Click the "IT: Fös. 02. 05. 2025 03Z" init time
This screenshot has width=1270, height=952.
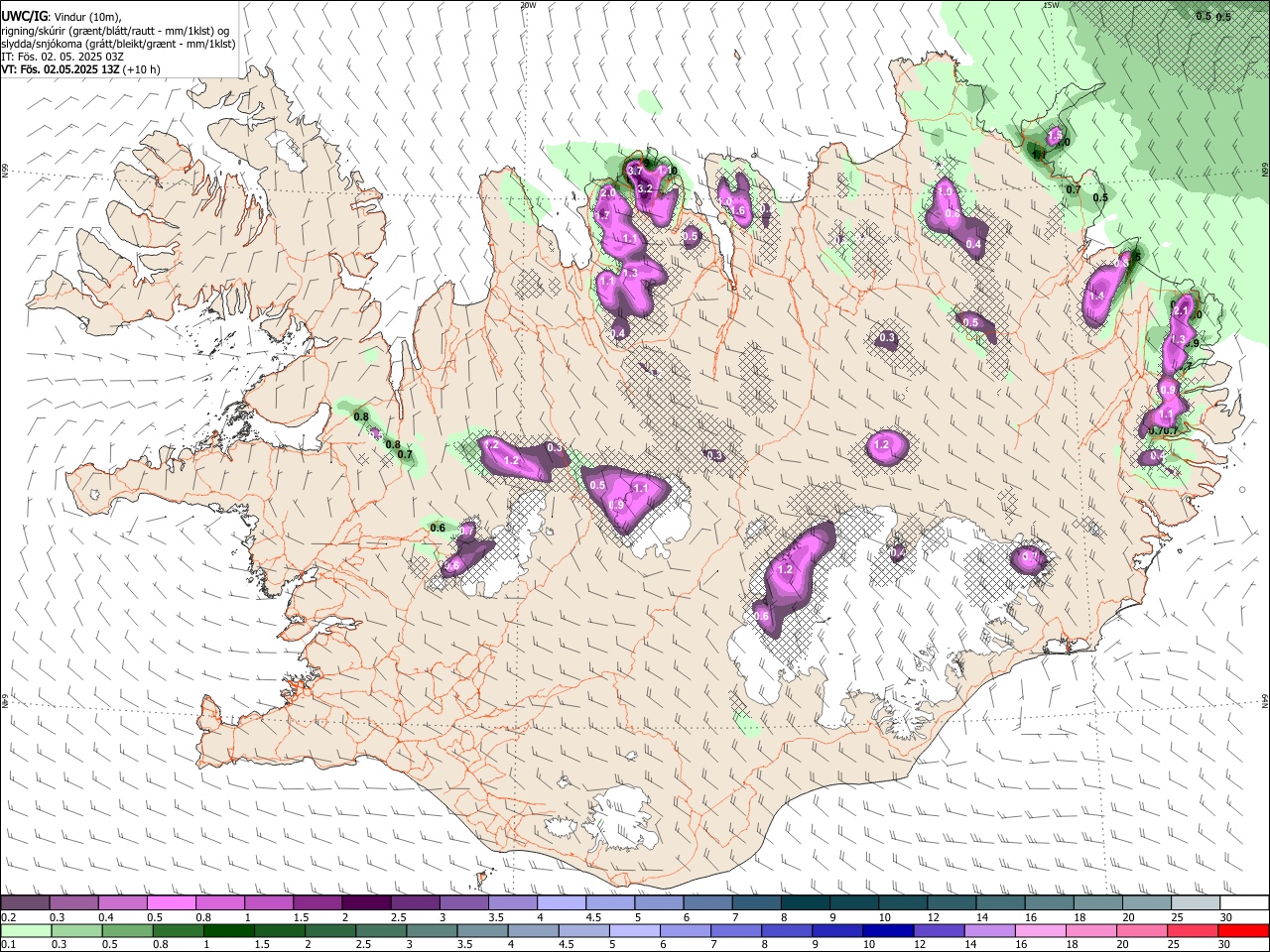(x=63, y=57)
